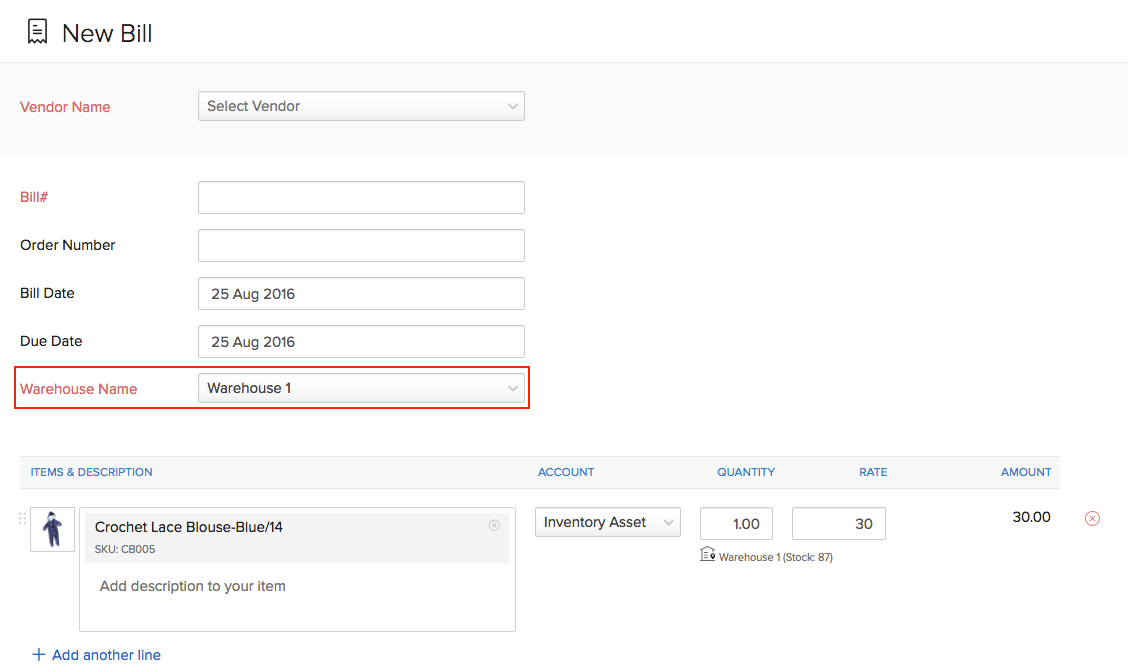Open the Bill Date field
This screenshot has height=672, width=1128.
(x=361, y=294)
